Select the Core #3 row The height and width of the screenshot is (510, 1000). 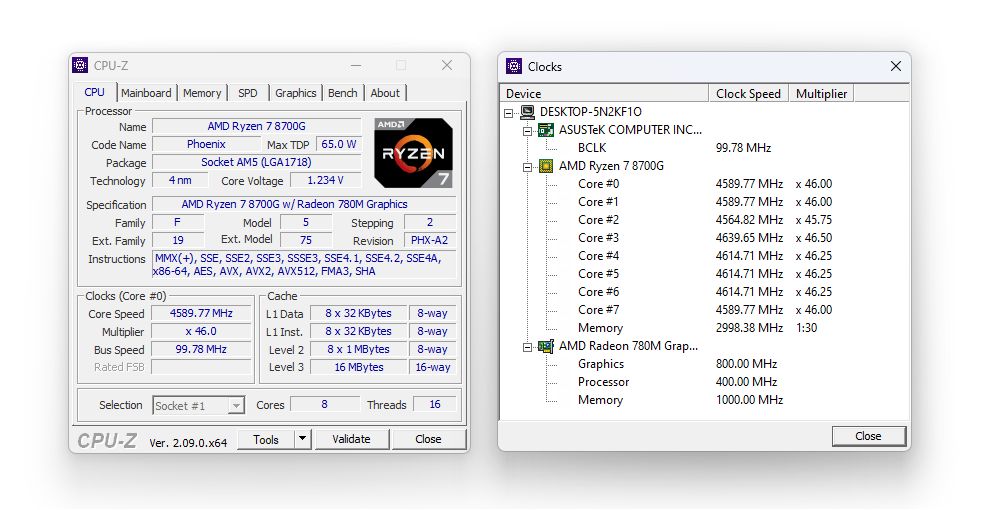(704, 238)
